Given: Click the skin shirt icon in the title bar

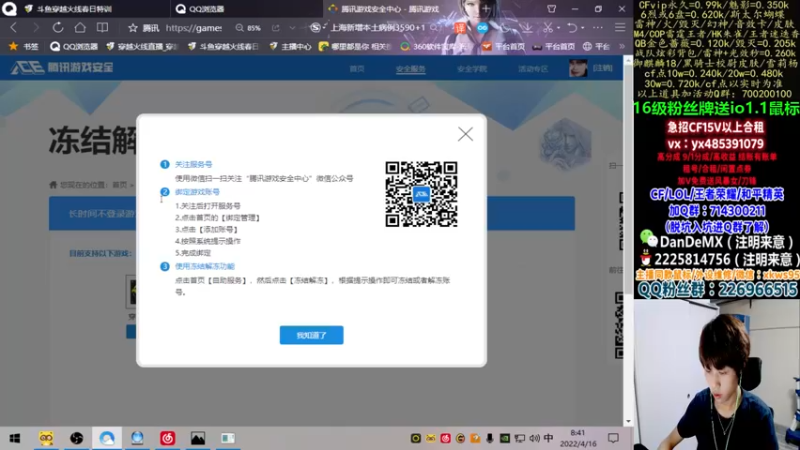Looking at the screenshot, I should click(x=552, y=9).
